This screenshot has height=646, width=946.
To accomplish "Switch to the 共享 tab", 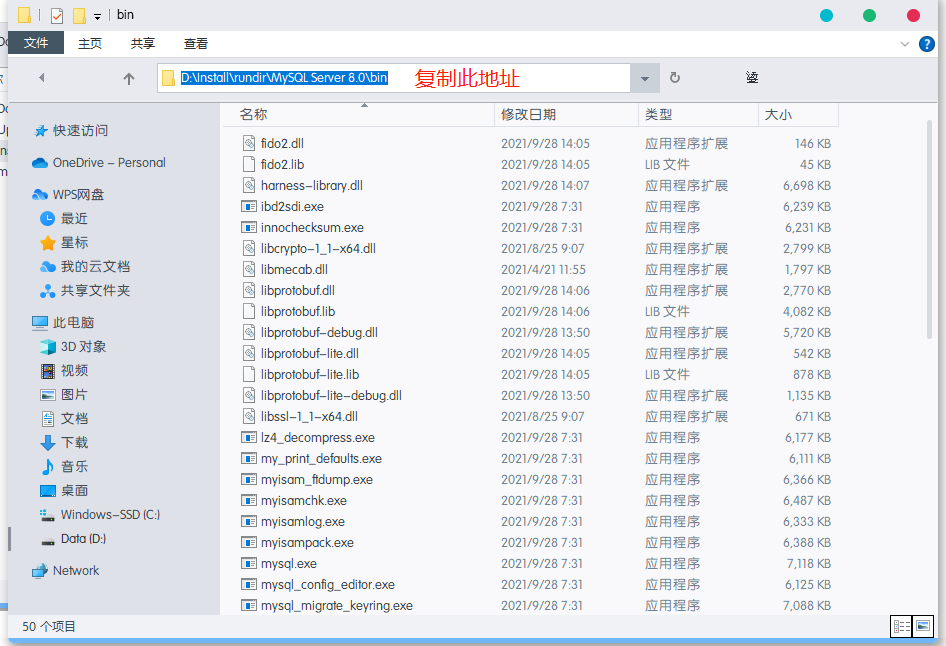I will point(143,43).
